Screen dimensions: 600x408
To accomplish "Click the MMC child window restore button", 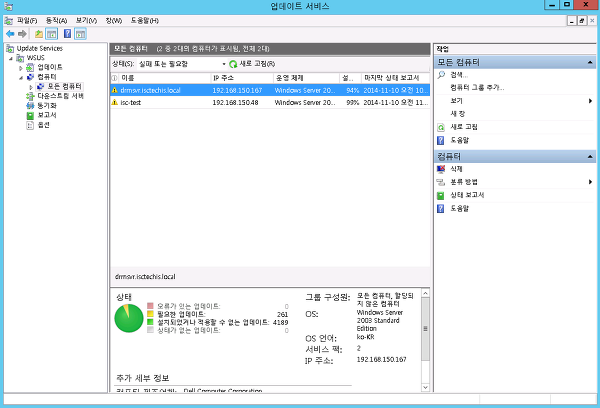I will coord(582,21).
